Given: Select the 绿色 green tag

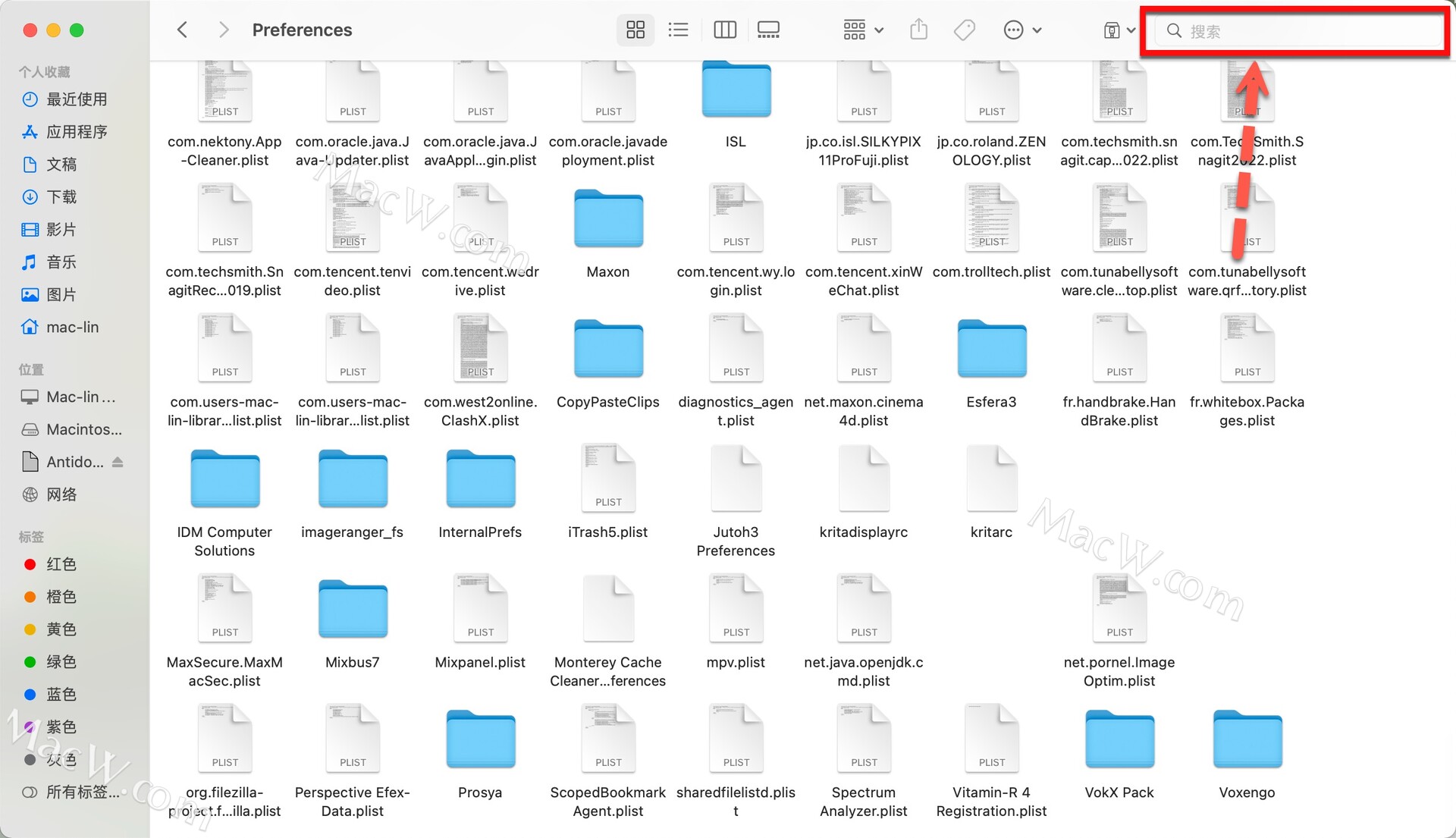Looking at the screenshot, I should pos(50,662).
